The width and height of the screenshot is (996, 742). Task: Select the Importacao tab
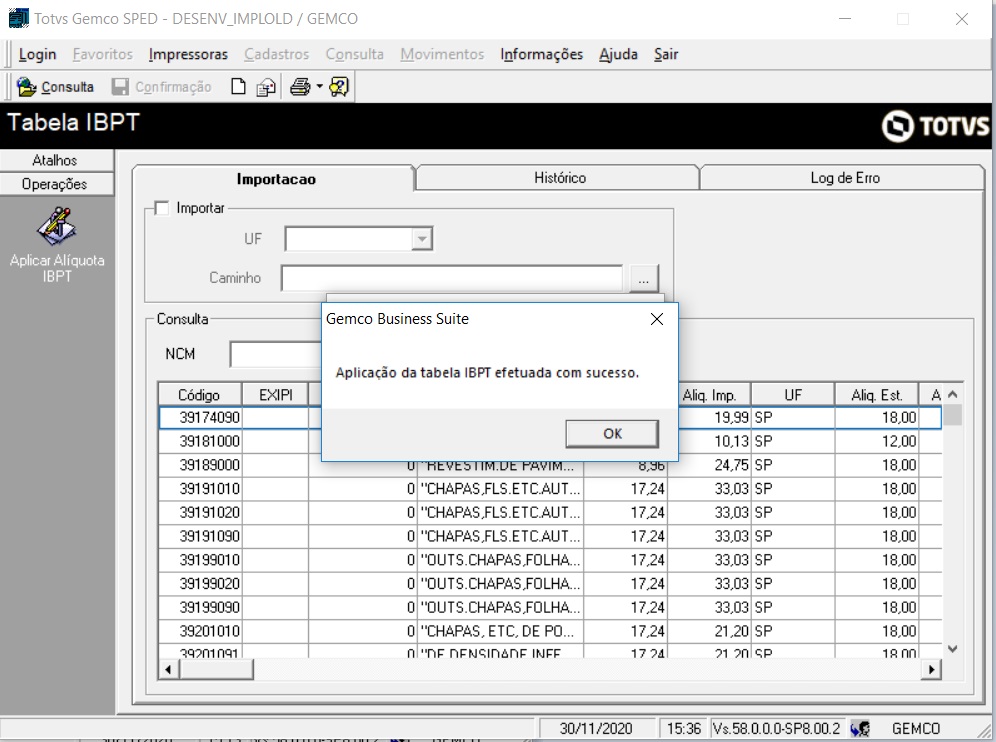tap(276, 179)
